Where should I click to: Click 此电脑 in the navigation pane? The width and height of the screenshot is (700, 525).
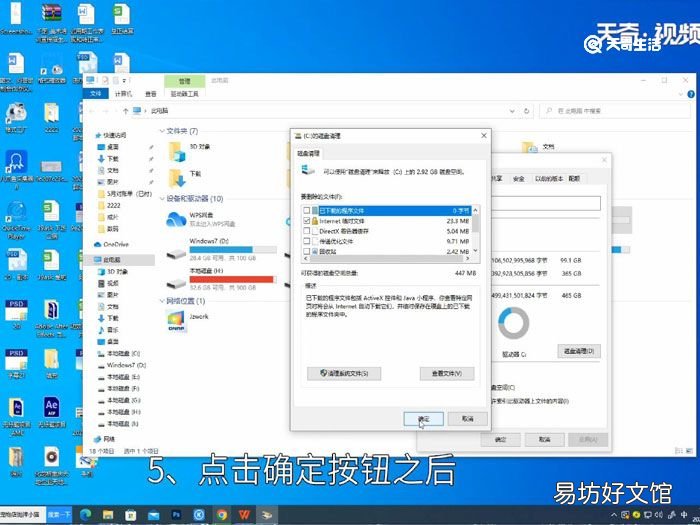click(112, 259)
